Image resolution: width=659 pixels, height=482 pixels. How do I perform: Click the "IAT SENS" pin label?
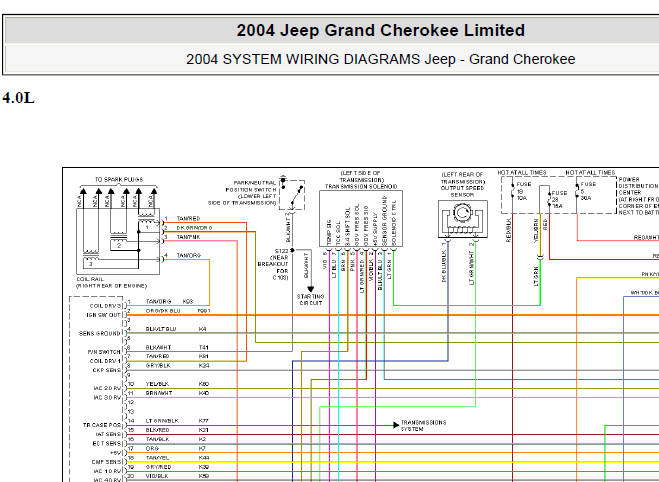(x=108, y=435)
